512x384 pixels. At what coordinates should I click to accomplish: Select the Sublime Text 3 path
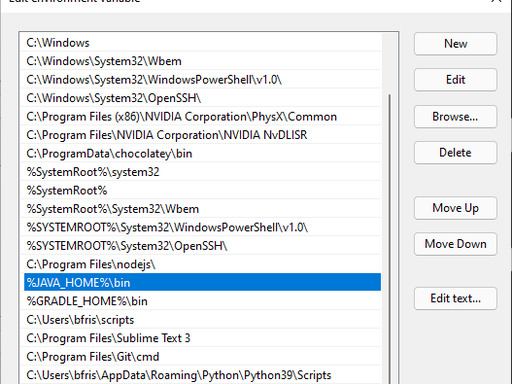point(202,338)
